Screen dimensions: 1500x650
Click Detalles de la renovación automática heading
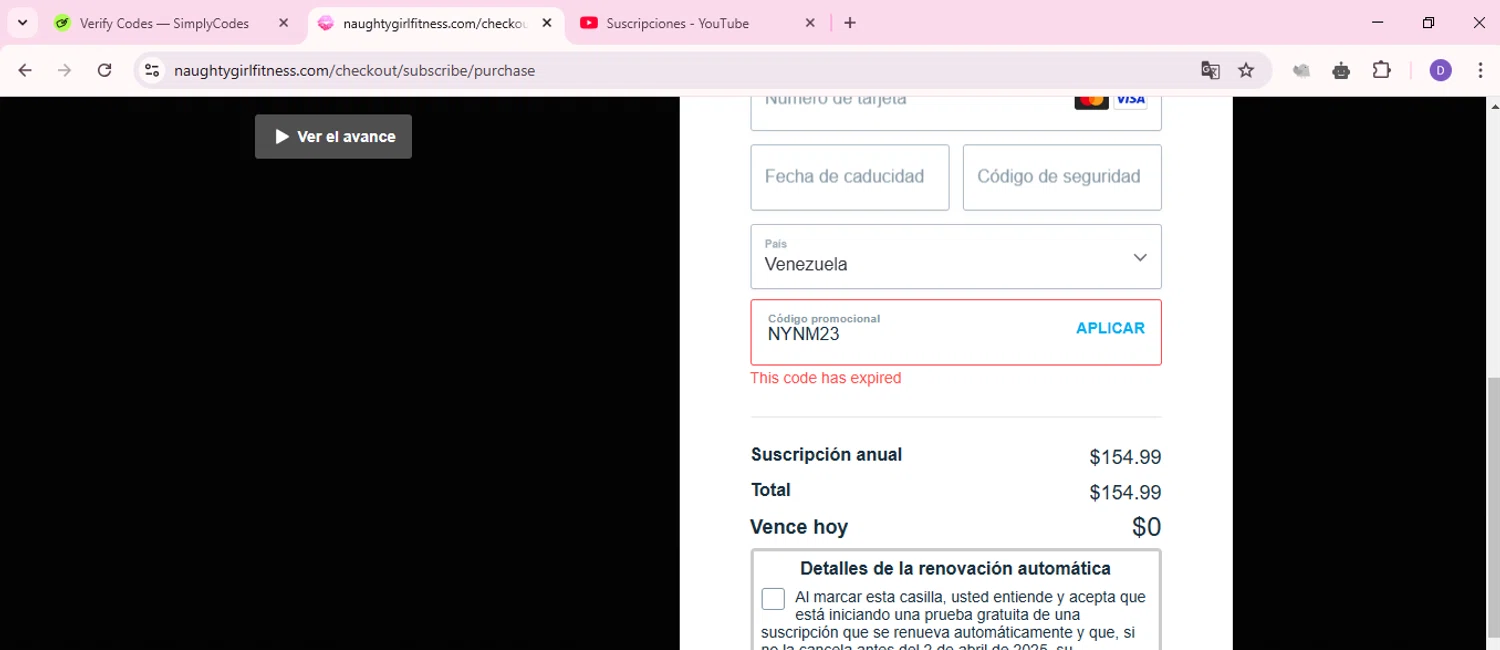(955, 568)
